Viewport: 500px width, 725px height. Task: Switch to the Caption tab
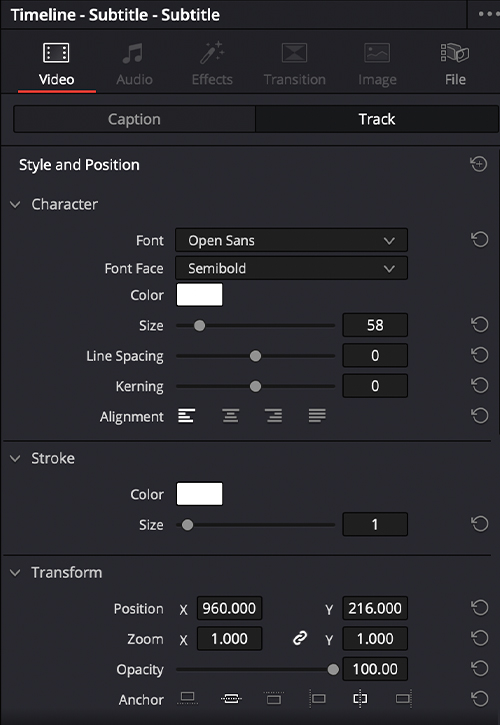[134, 119]
